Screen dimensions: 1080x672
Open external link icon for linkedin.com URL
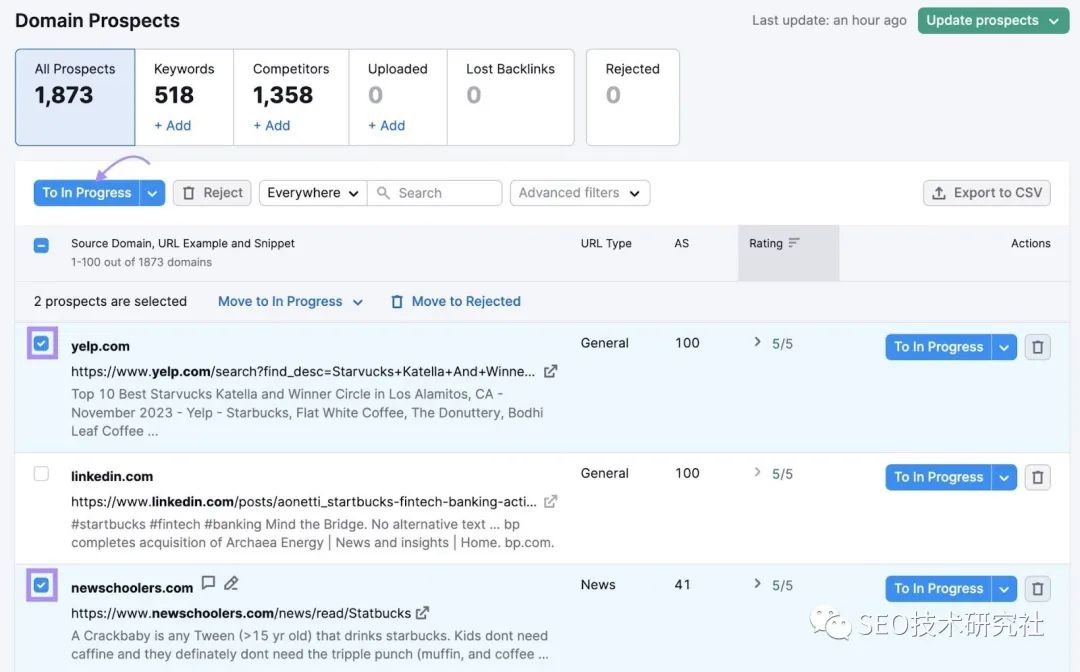tap(550, 502)
